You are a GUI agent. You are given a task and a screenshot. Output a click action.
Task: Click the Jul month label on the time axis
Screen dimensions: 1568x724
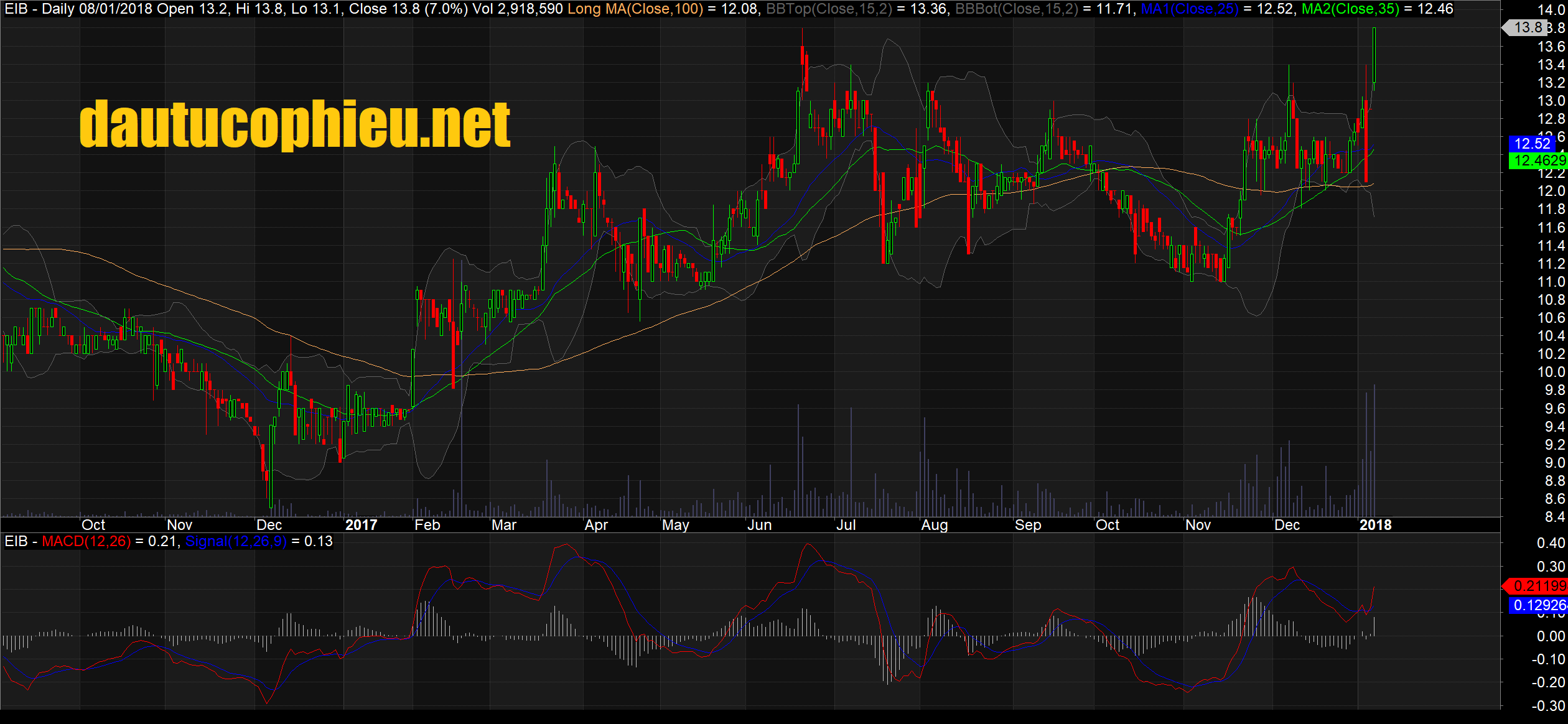(846, 525)
